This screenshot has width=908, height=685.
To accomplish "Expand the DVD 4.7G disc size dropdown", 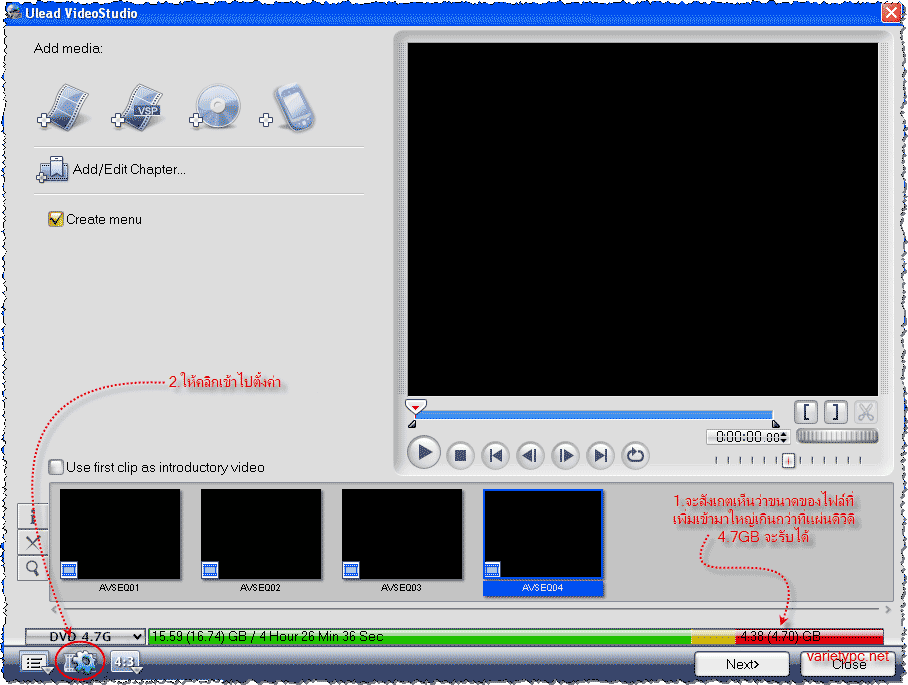I will click(x=85, y=636).
